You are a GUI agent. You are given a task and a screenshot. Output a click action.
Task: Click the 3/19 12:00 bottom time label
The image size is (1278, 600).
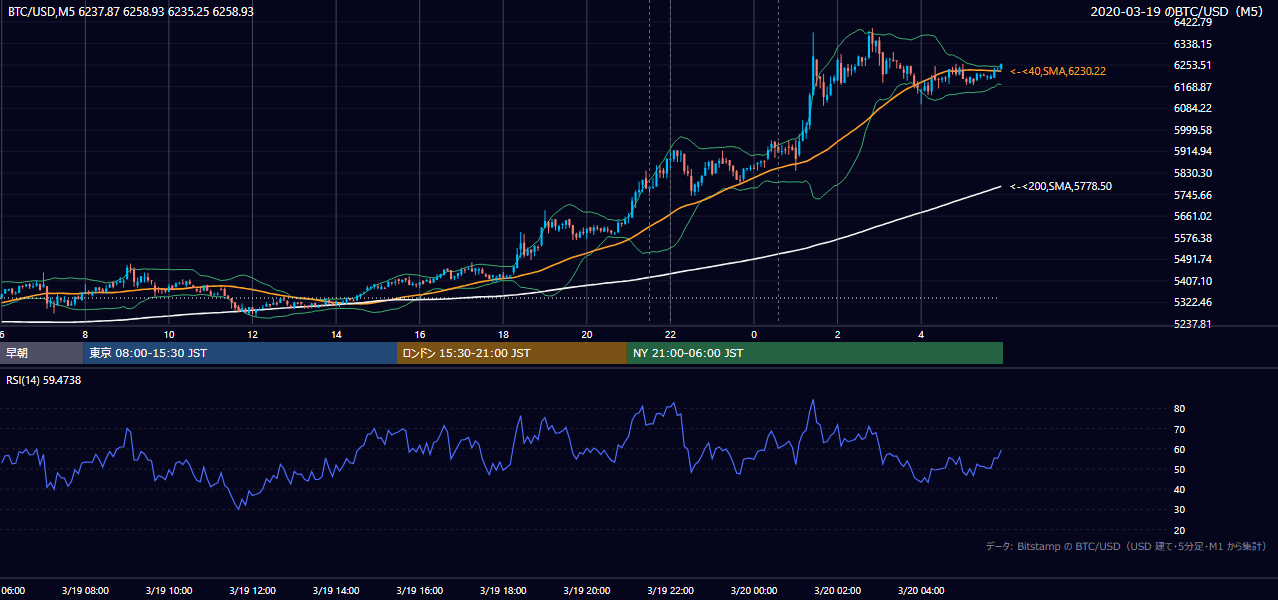tap(252, 591)
